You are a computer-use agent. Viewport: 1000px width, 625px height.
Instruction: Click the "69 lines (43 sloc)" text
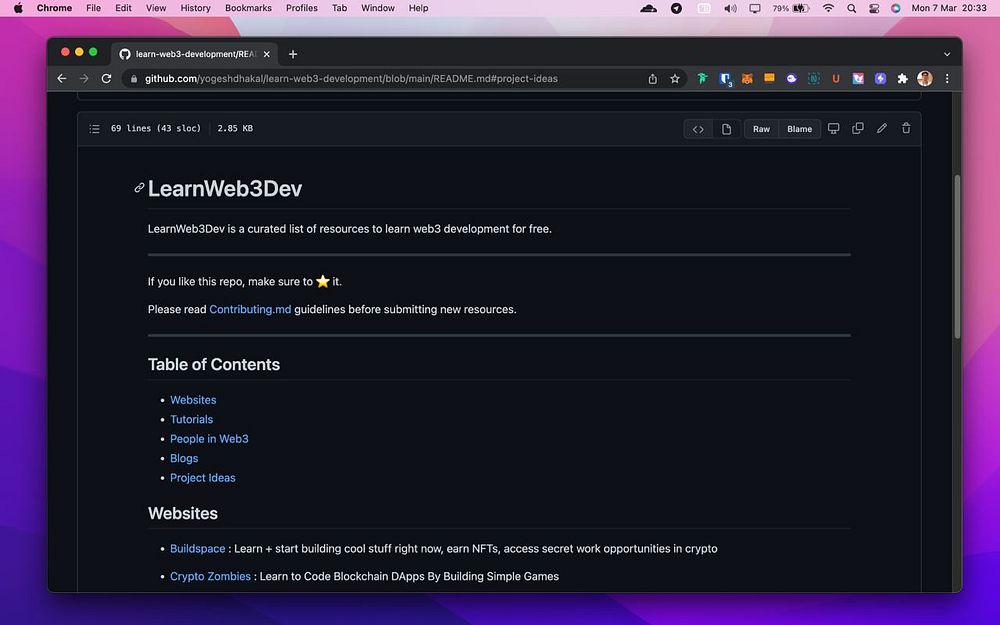click(x=156, y=128)
